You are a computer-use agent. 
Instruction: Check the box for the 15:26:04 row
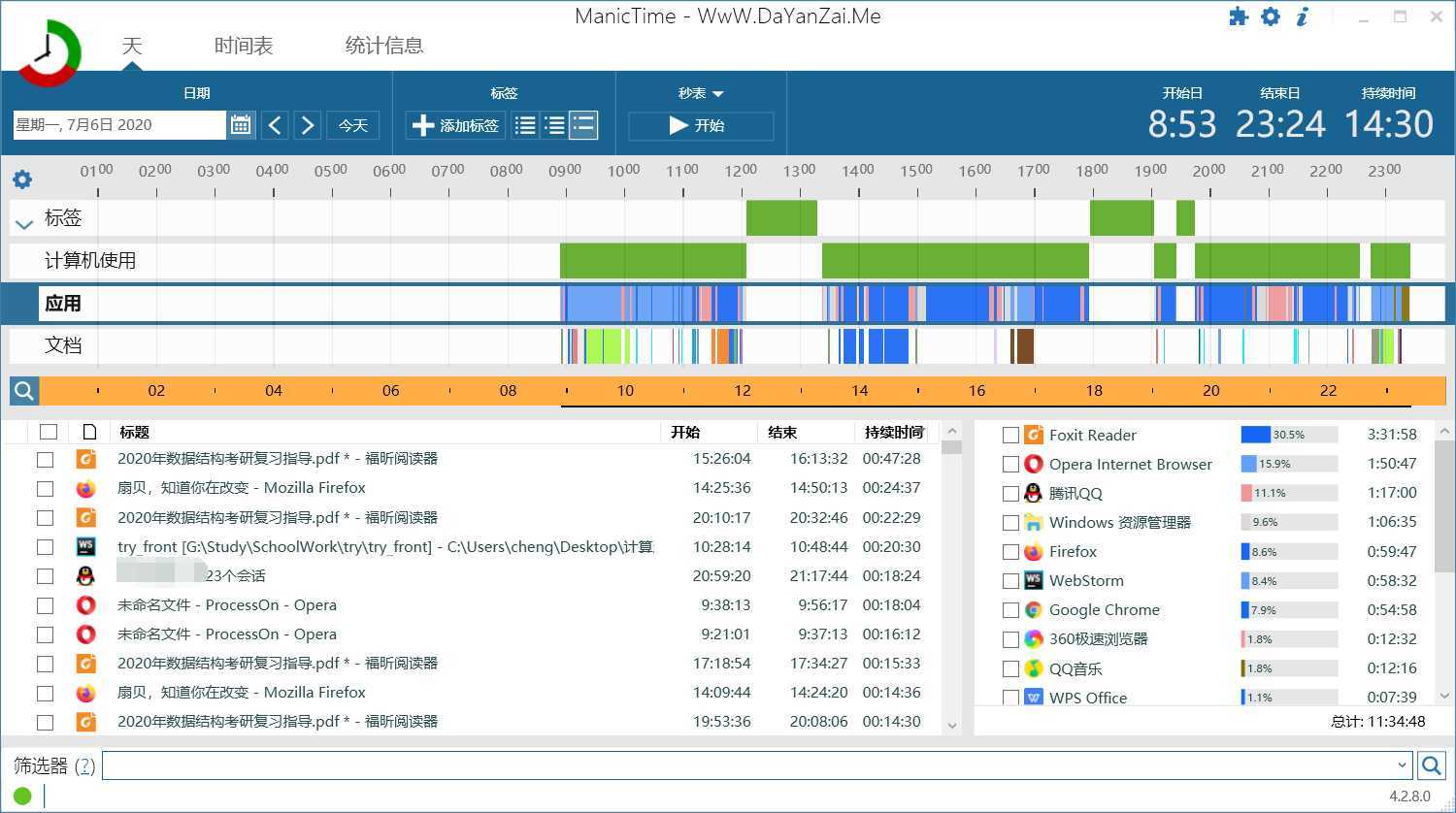(x=45, y=459)
